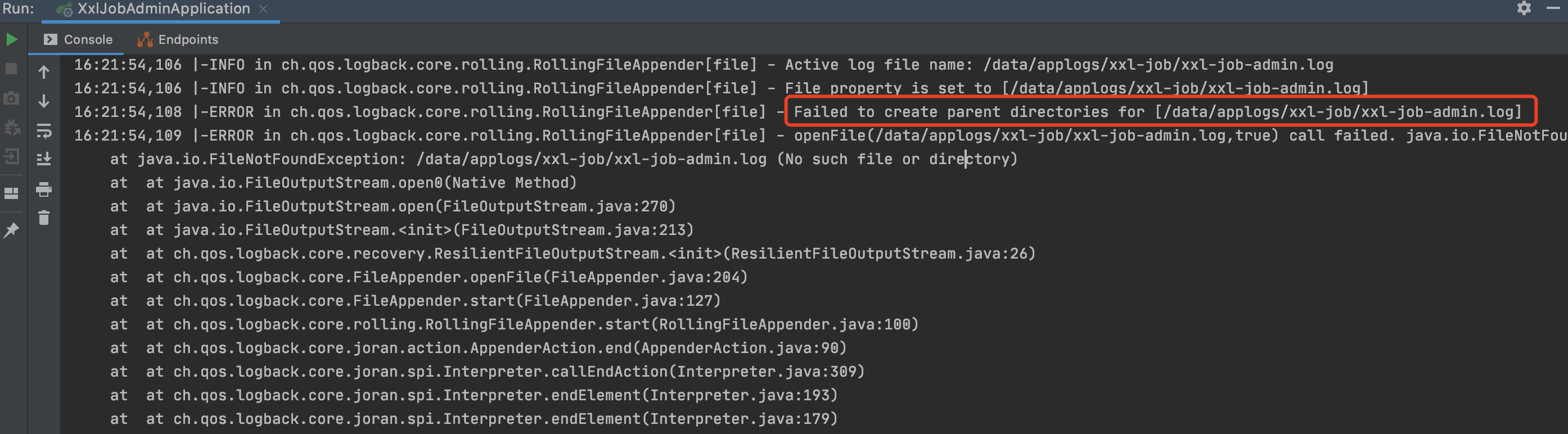The height and width of the screenshot is (434, 1568).
Task: Click the Exit arrow icon
Action: click(x=11, y=157)
